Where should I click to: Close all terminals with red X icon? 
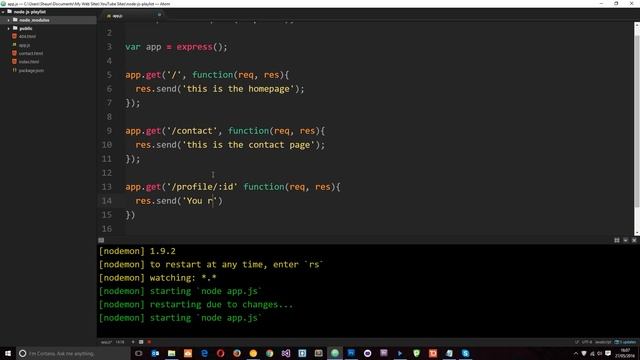point(149,342)
